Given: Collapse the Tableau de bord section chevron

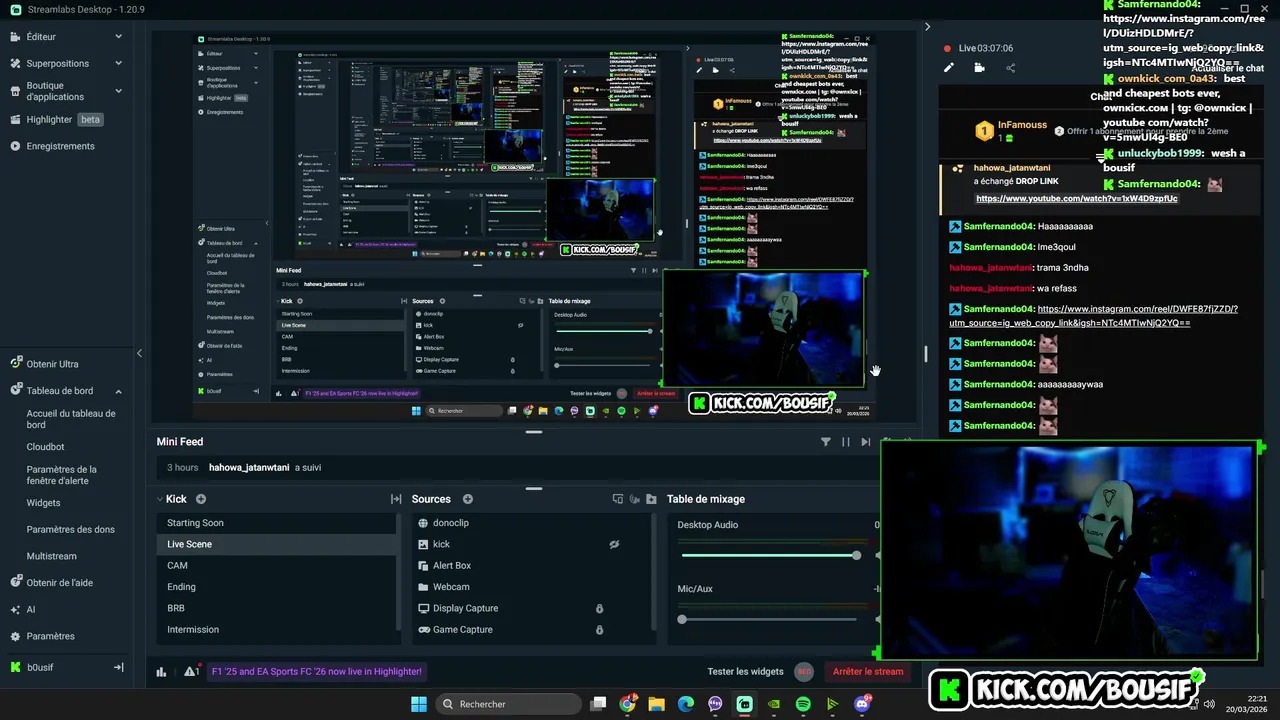Looking at the screenshot, I should (118, 391).
